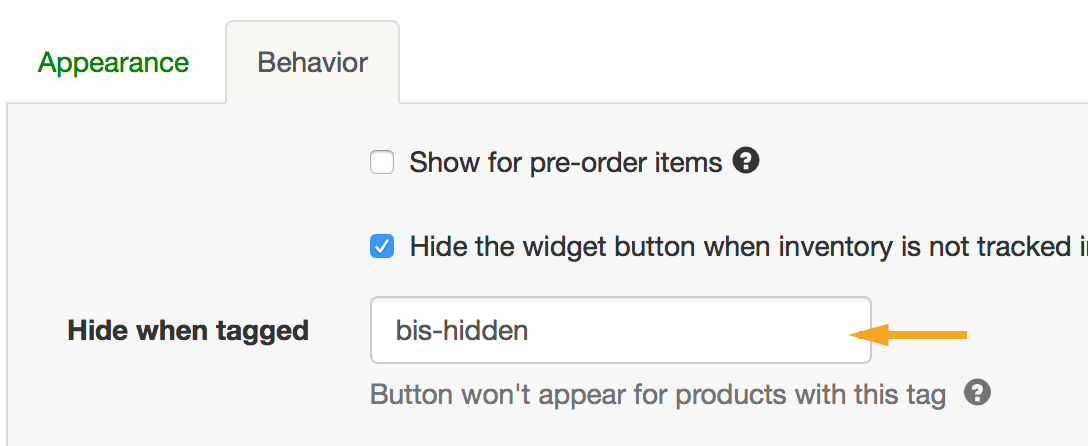Switch to the Appearance tab

coord(113,63)
